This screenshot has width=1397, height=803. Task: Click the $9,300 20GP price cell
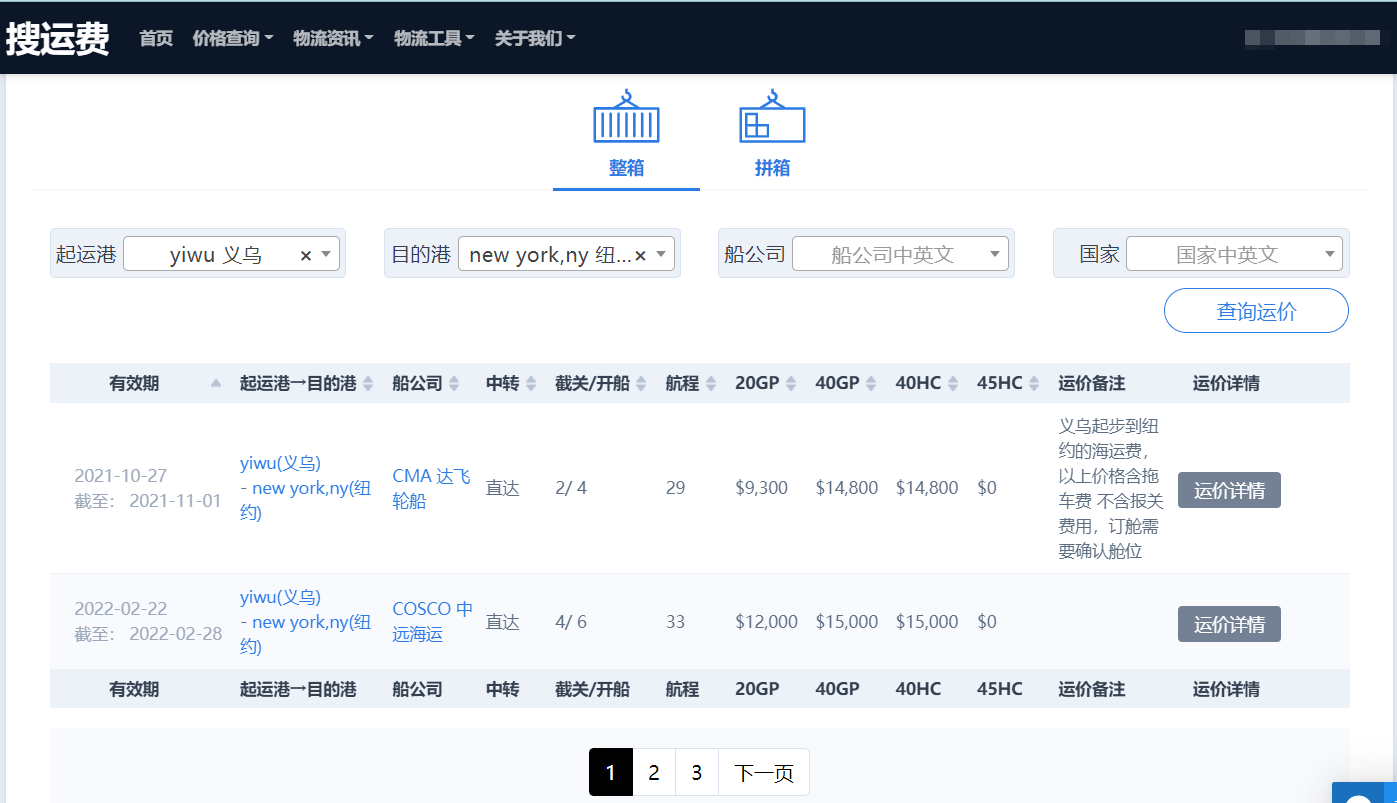click(761, 488)
